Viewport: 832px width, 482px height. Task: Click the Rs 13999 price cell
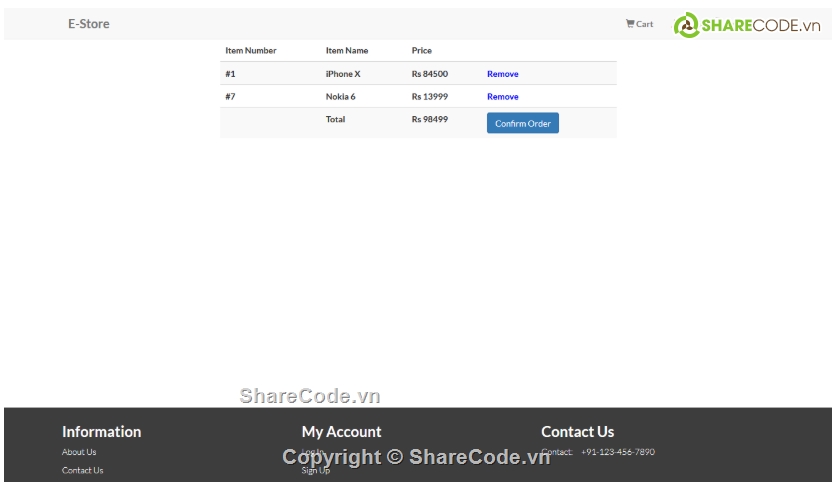tap(429, 97)
